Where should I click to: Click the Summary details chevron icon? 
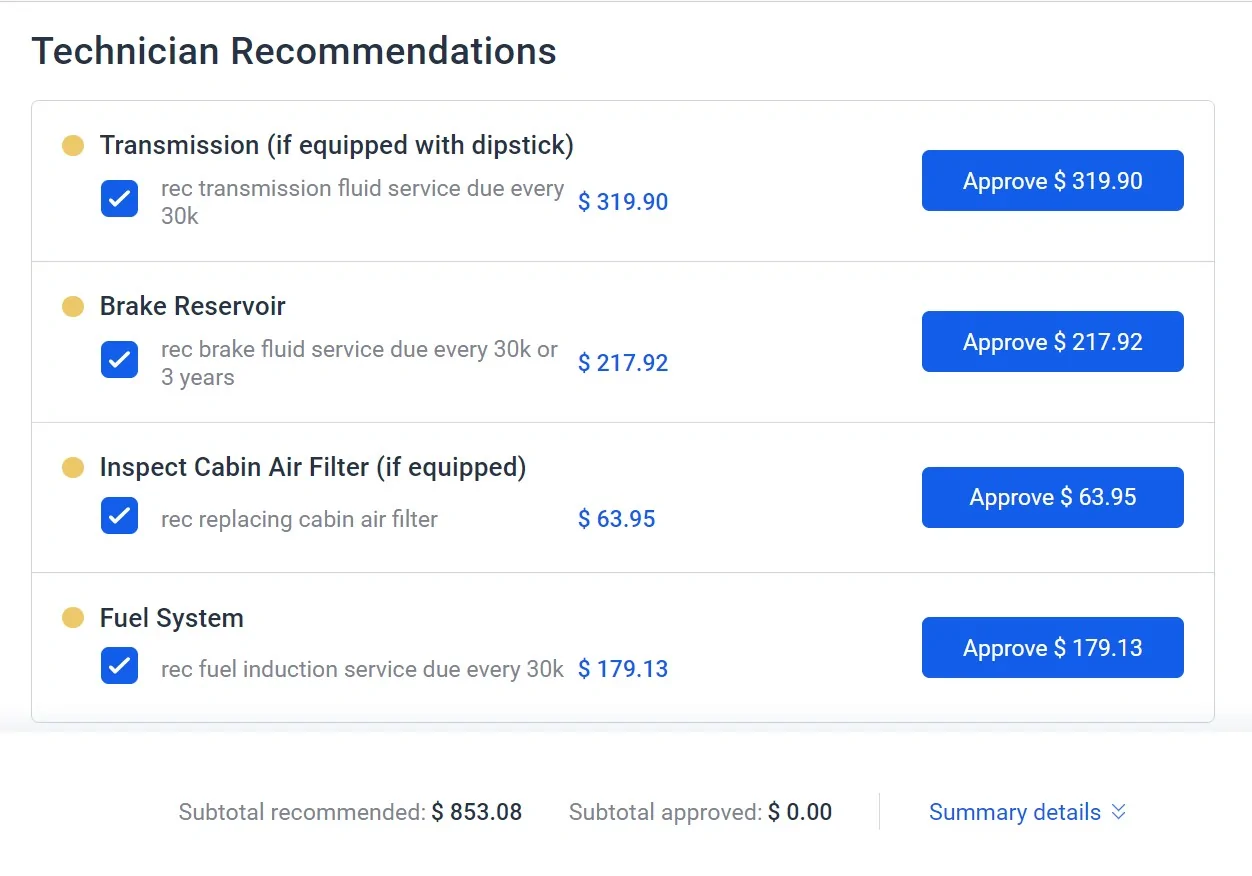pos(1118,812)
